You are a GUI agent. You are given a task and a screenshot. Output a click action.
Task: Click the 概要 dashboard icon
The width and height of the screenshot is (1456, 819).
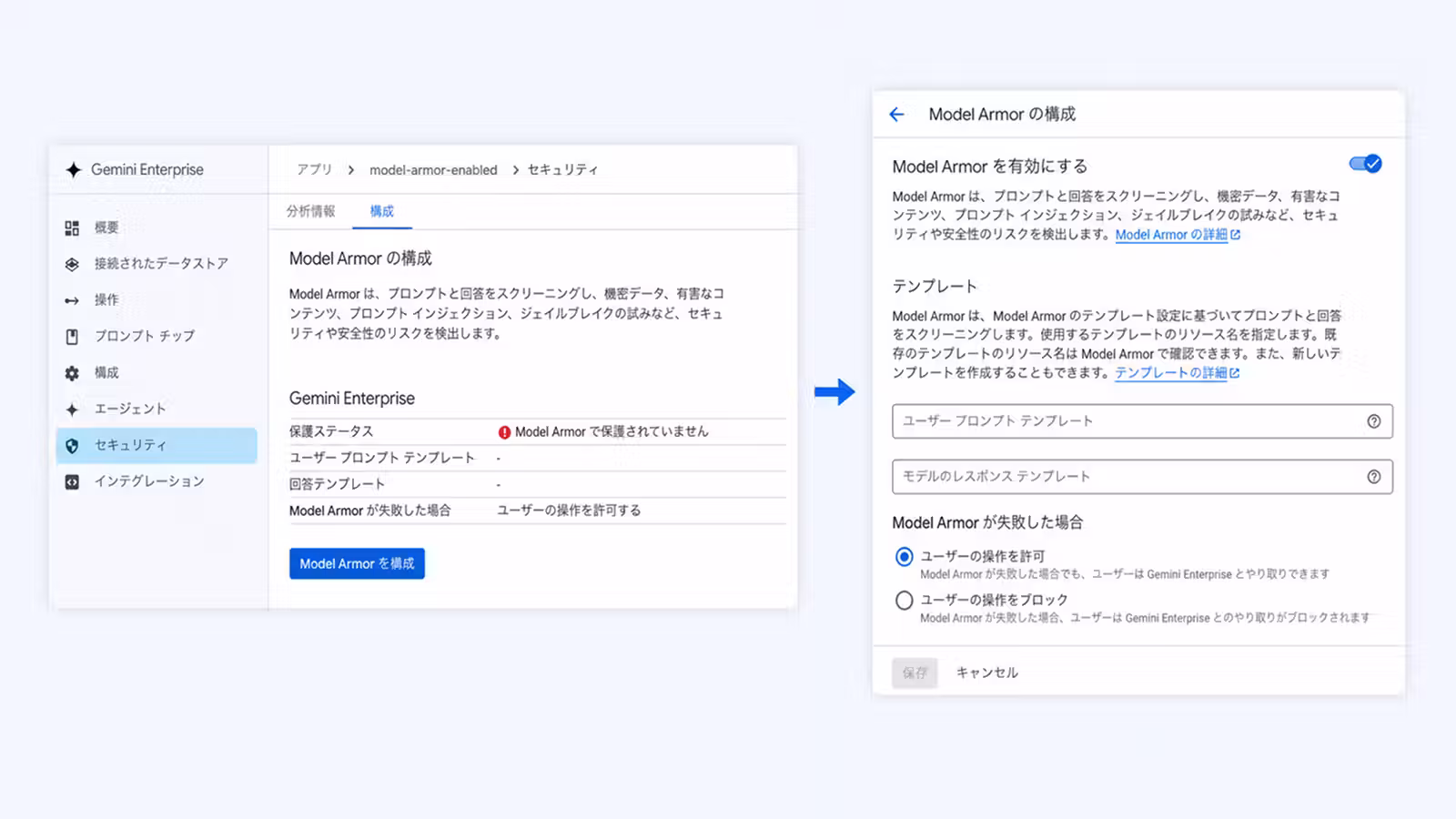pos(72,227)
